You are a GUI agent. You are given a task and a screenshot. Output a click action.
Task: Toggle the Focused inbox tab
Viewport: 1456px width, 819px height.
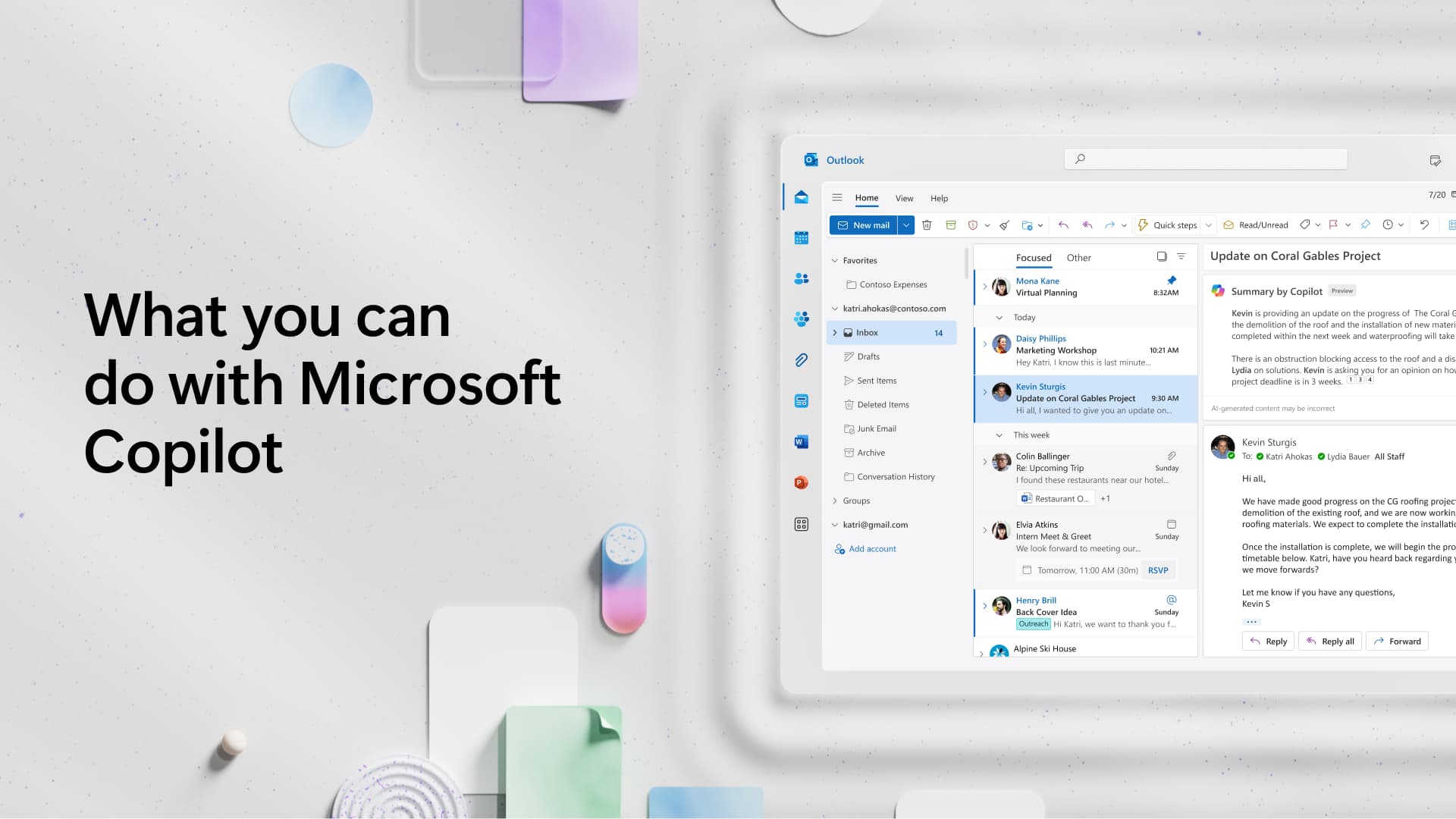click(1033, 257)
